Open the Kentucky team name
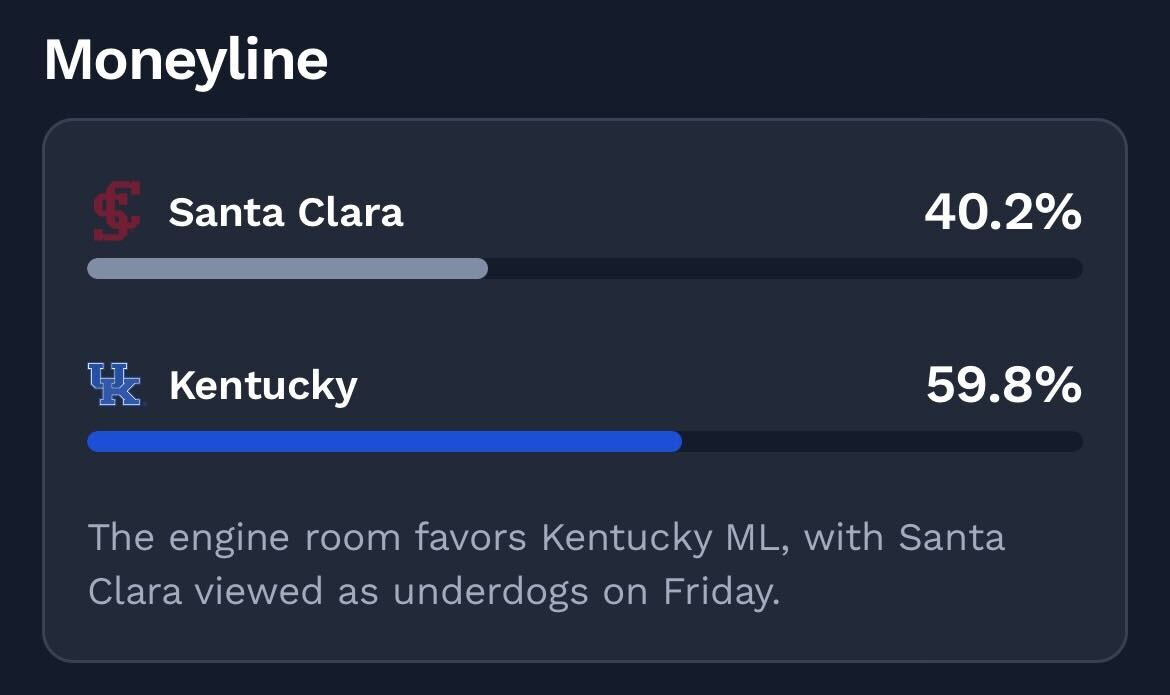This screenshot has height=695, width=1170. click(x=263, y=385)
